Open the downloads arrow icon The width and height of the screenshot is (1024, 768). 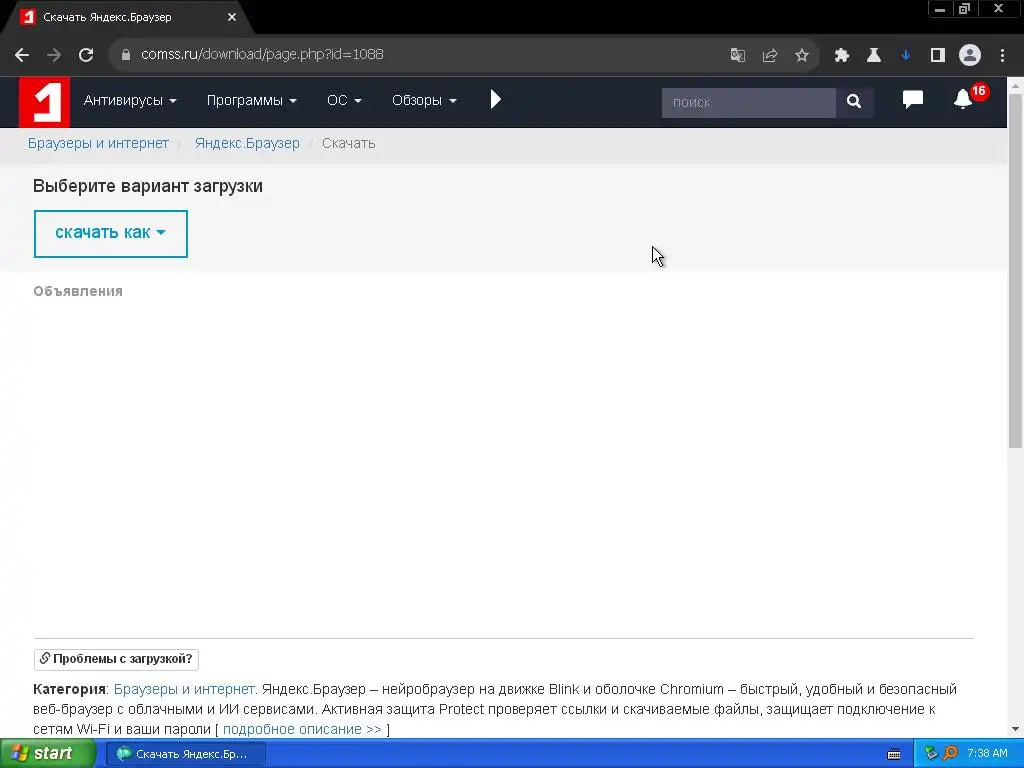[905, 55]
